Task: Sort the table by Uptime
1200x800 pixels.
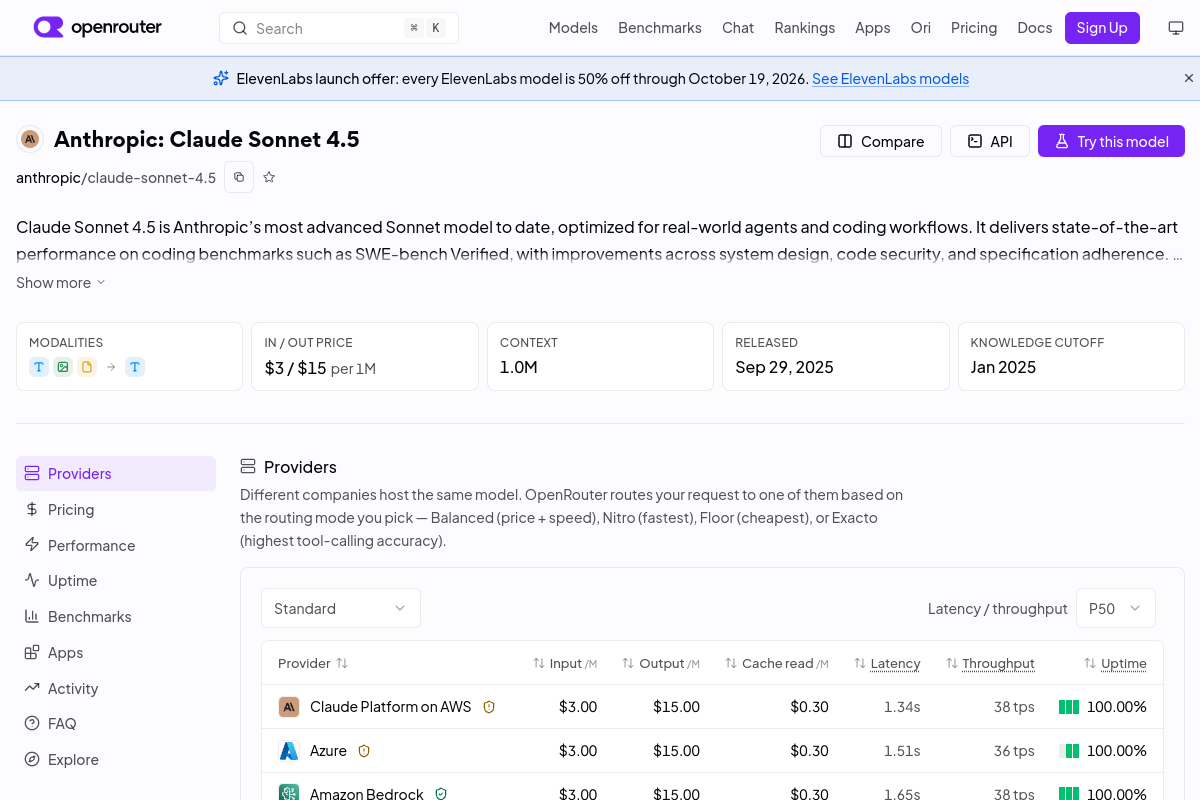Action: pyautogui.click(x=1115, y=663)
